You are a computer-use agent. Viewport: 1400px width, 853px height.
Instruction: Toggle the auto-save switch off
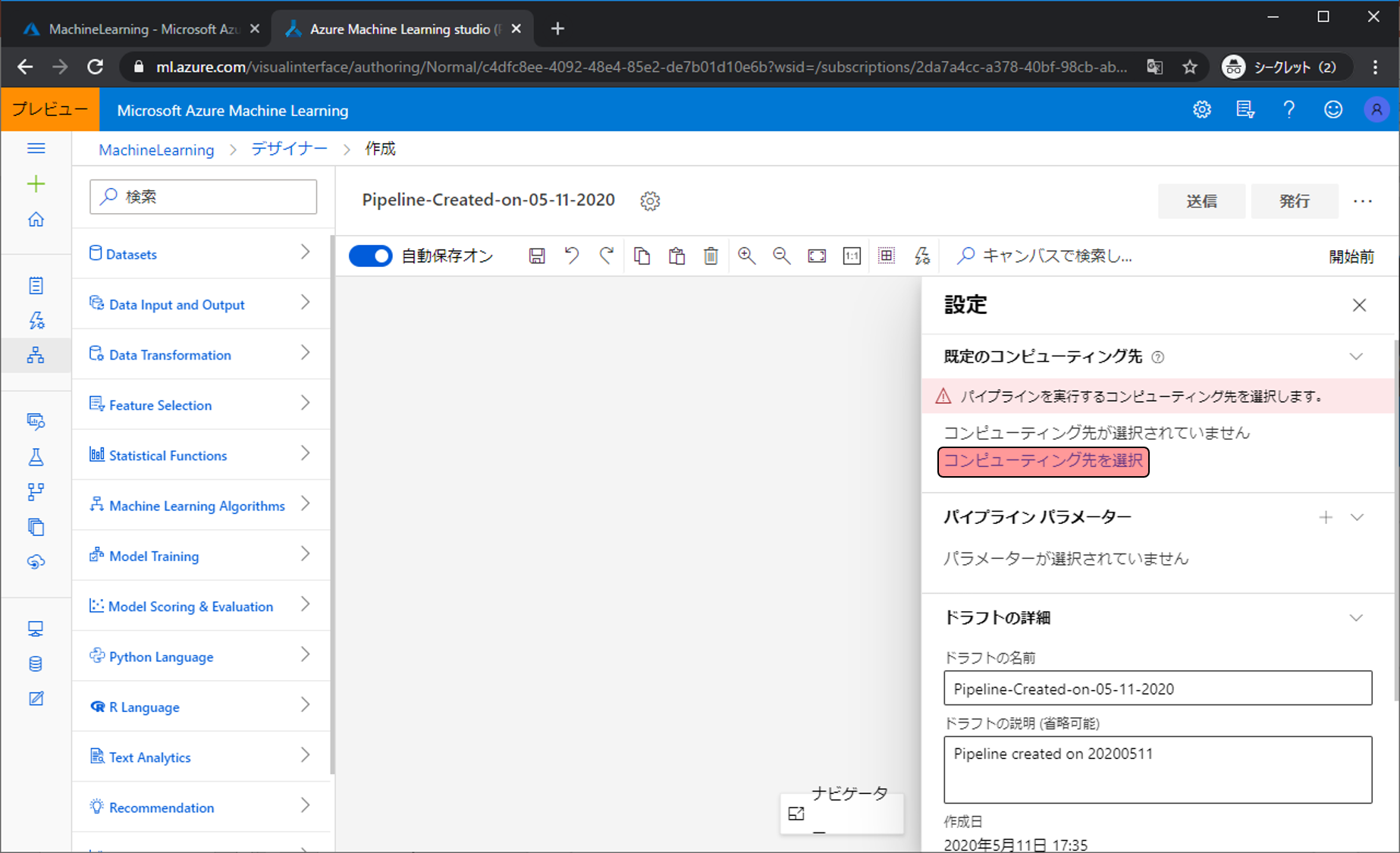point(370,256)
